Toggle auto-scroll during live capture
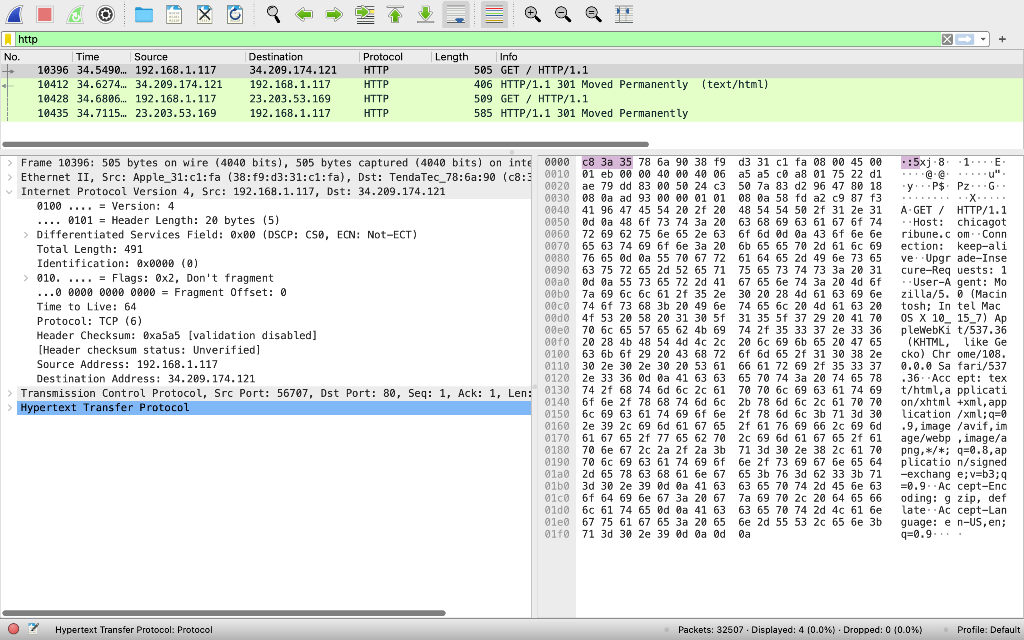1024x640 pixels. (x=455, y=14)
